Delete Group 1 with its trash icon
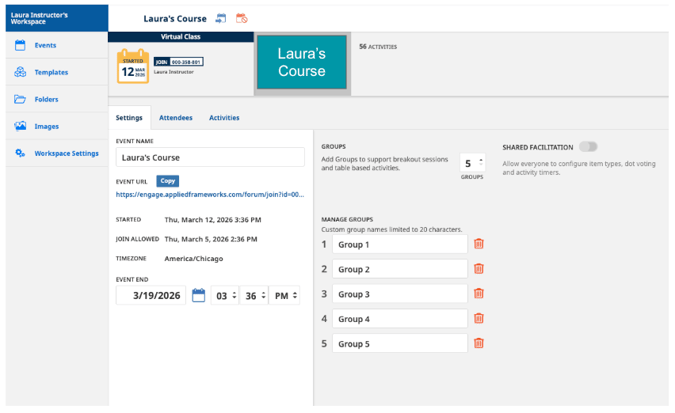Image resolution: width=675 pixels, height=413 pixels. coord(478,244)
